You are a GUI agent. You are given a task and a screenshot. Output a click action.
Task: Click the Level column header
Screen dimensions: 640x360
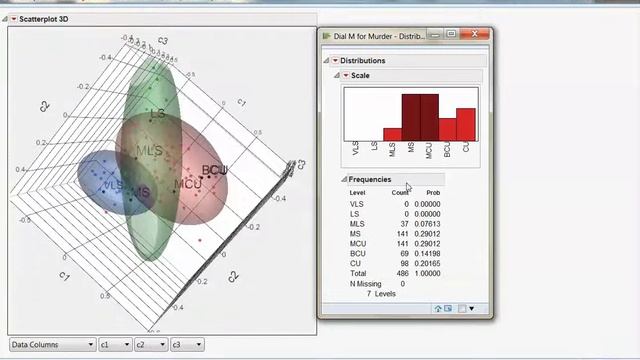coord(357,192)
